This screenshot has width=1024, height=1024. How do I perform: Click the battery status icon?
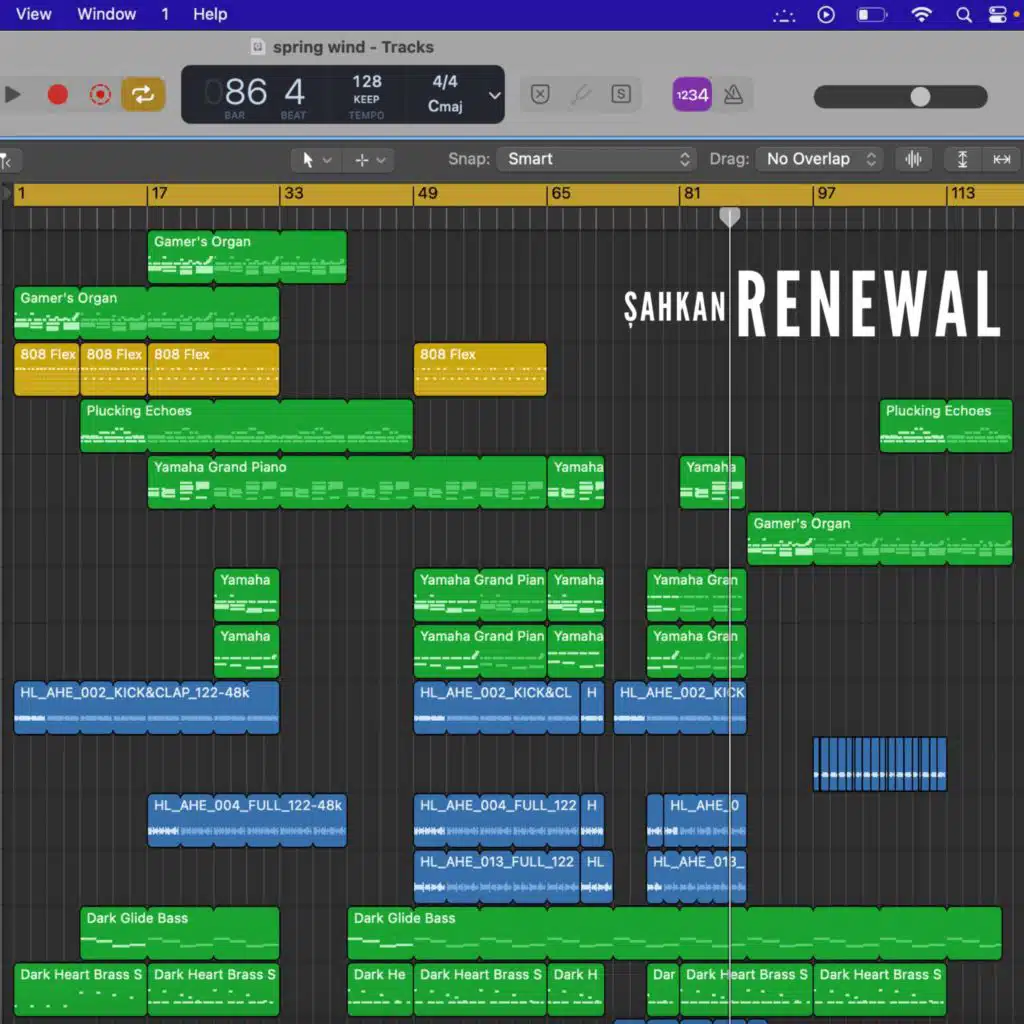point(871,14)
